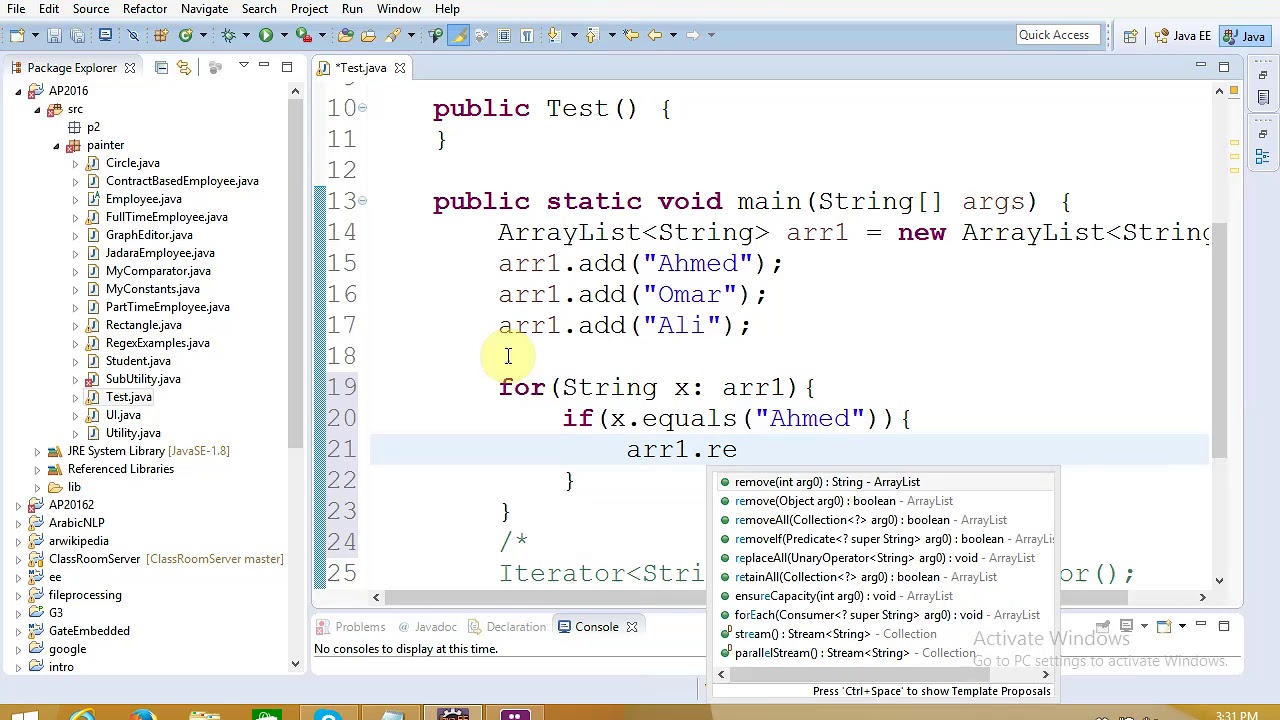The height and width of the screenshot is (720, 1280).
Task: Click the Open Type icon in toolbar
Action: pos(345,35)
